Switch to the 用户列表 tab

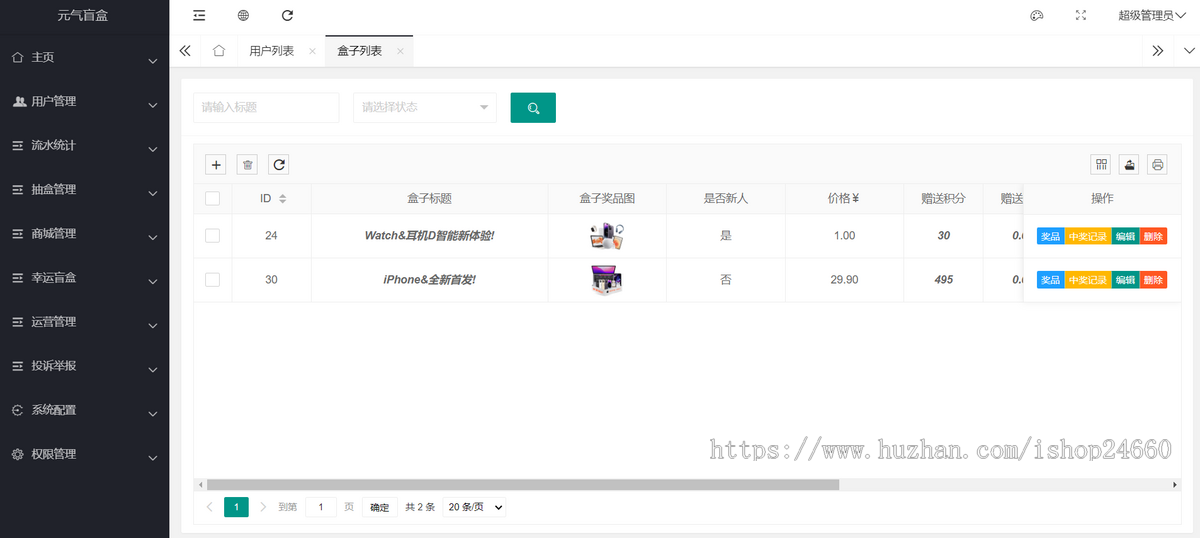click(x=272, y=51)
